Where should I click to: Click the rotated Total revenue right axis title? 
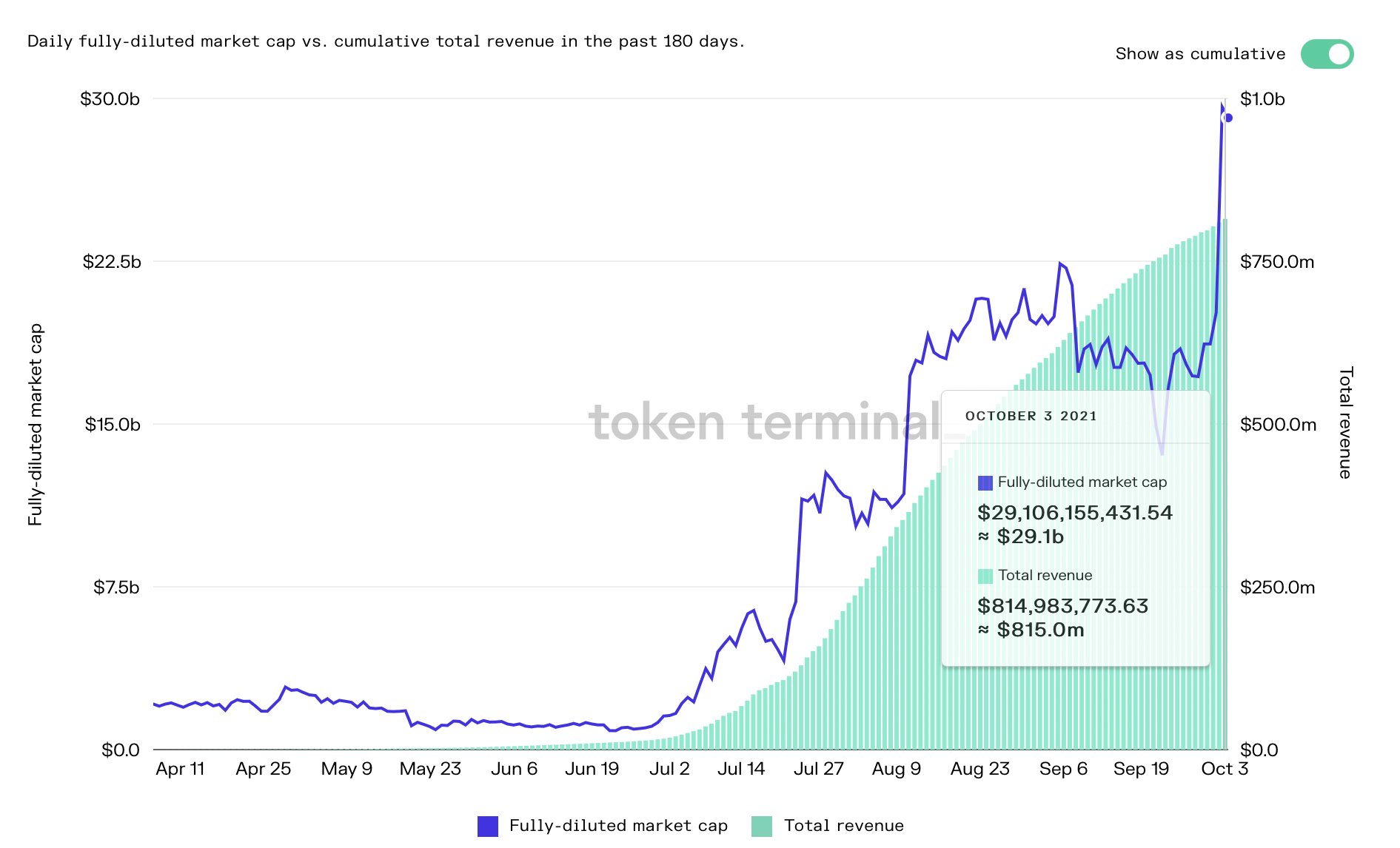(1346, 423)
